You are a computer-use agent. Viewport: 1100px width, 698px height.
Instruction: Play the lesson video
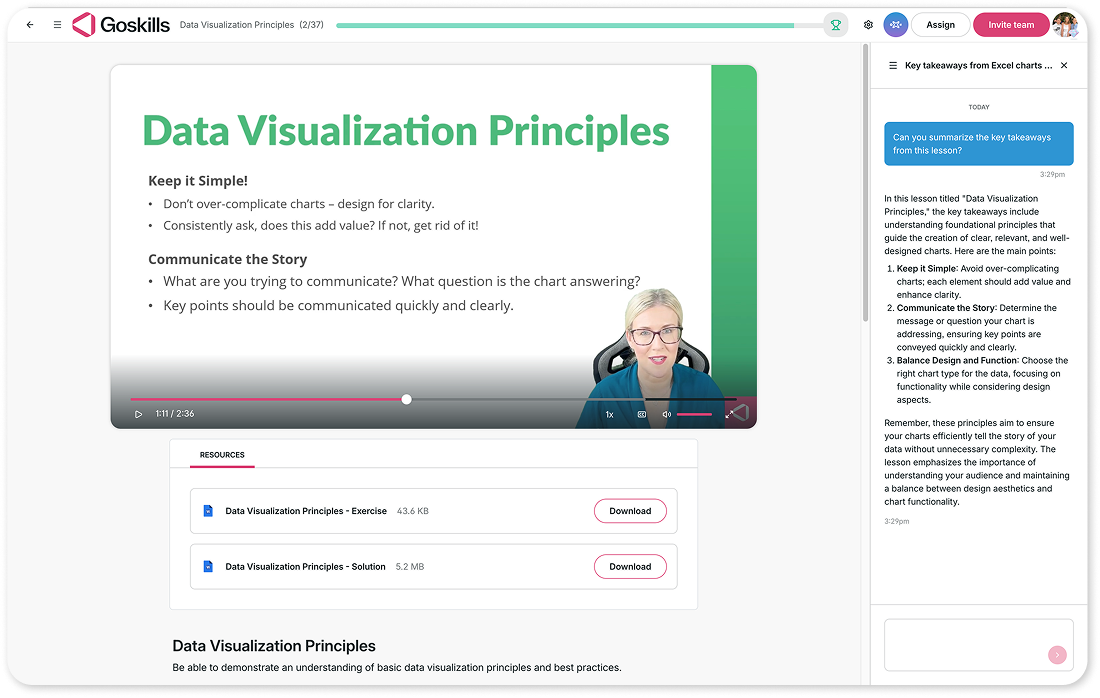(138, 414)
